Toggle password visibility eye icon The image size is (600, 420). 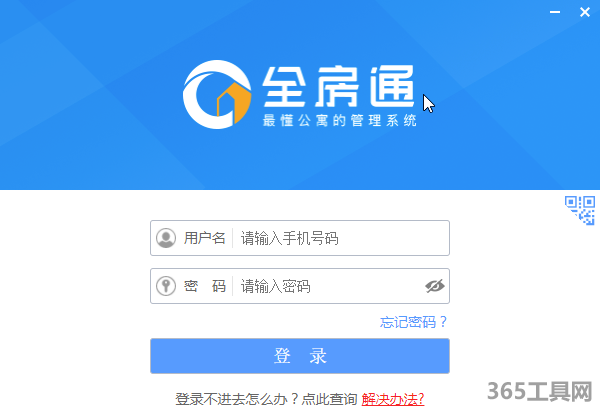pos(434,286)
